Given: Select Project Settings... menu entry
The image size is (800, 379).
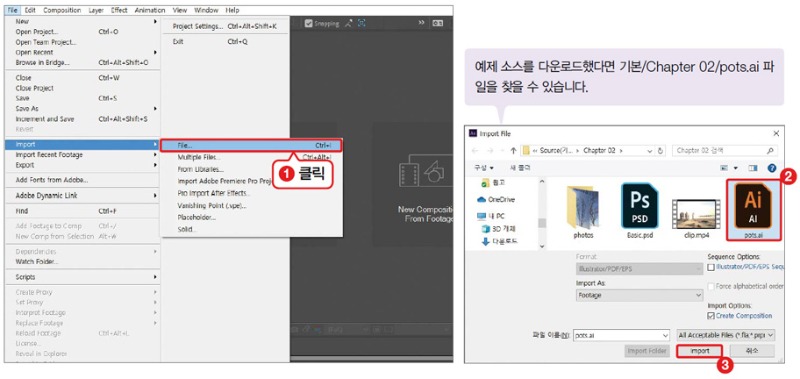Looking at the screenshot, I should coord(224,27).
